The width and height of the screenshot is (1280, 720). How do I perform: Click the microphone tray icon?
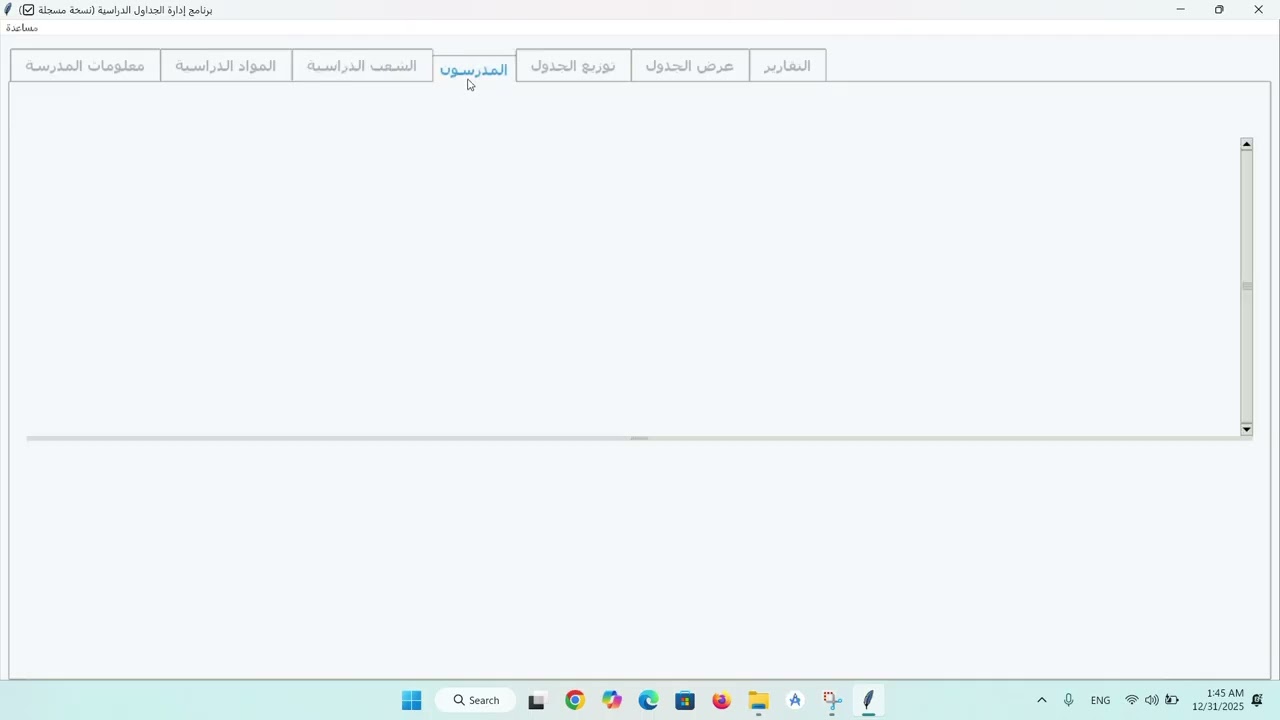[1069, 700]
